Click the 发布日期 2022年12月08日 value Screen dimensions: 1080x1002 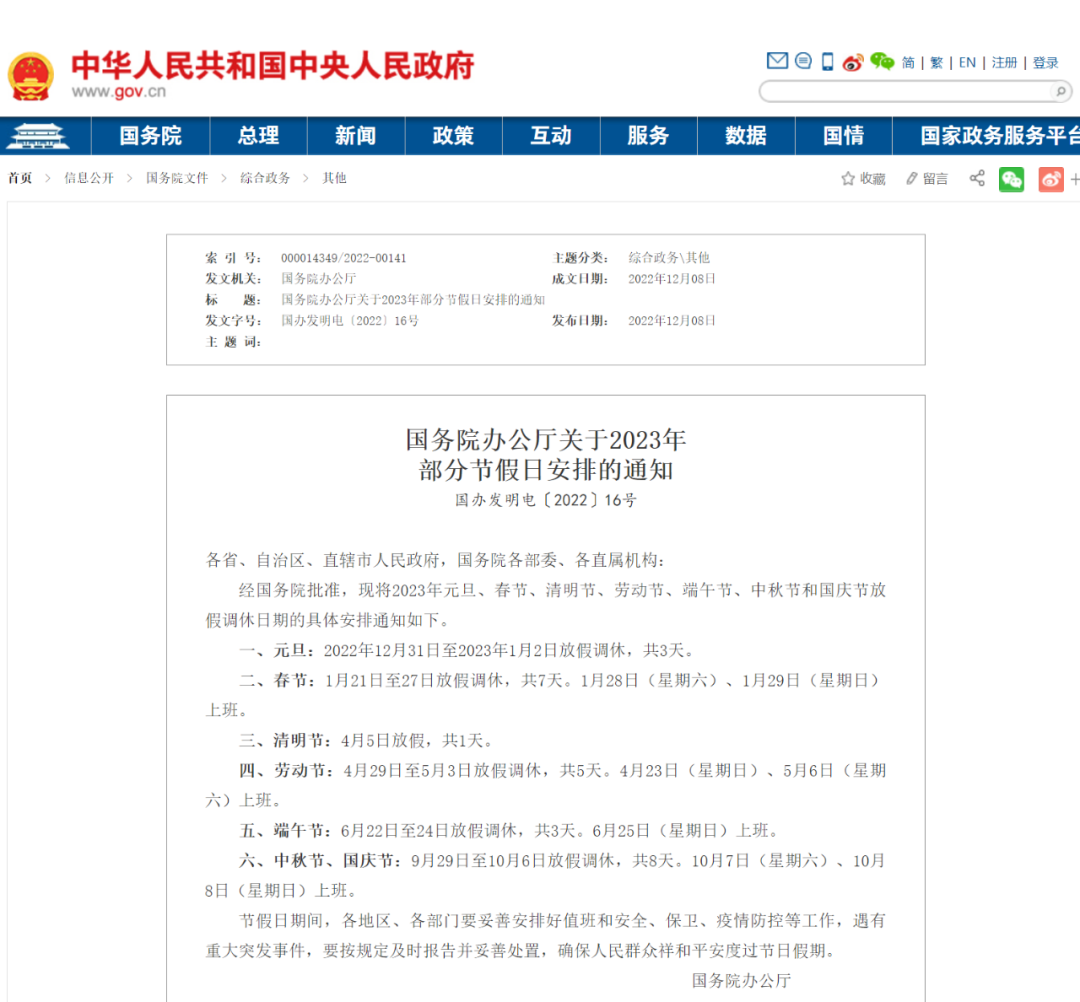pyautogui.click(x=672, y=321)
